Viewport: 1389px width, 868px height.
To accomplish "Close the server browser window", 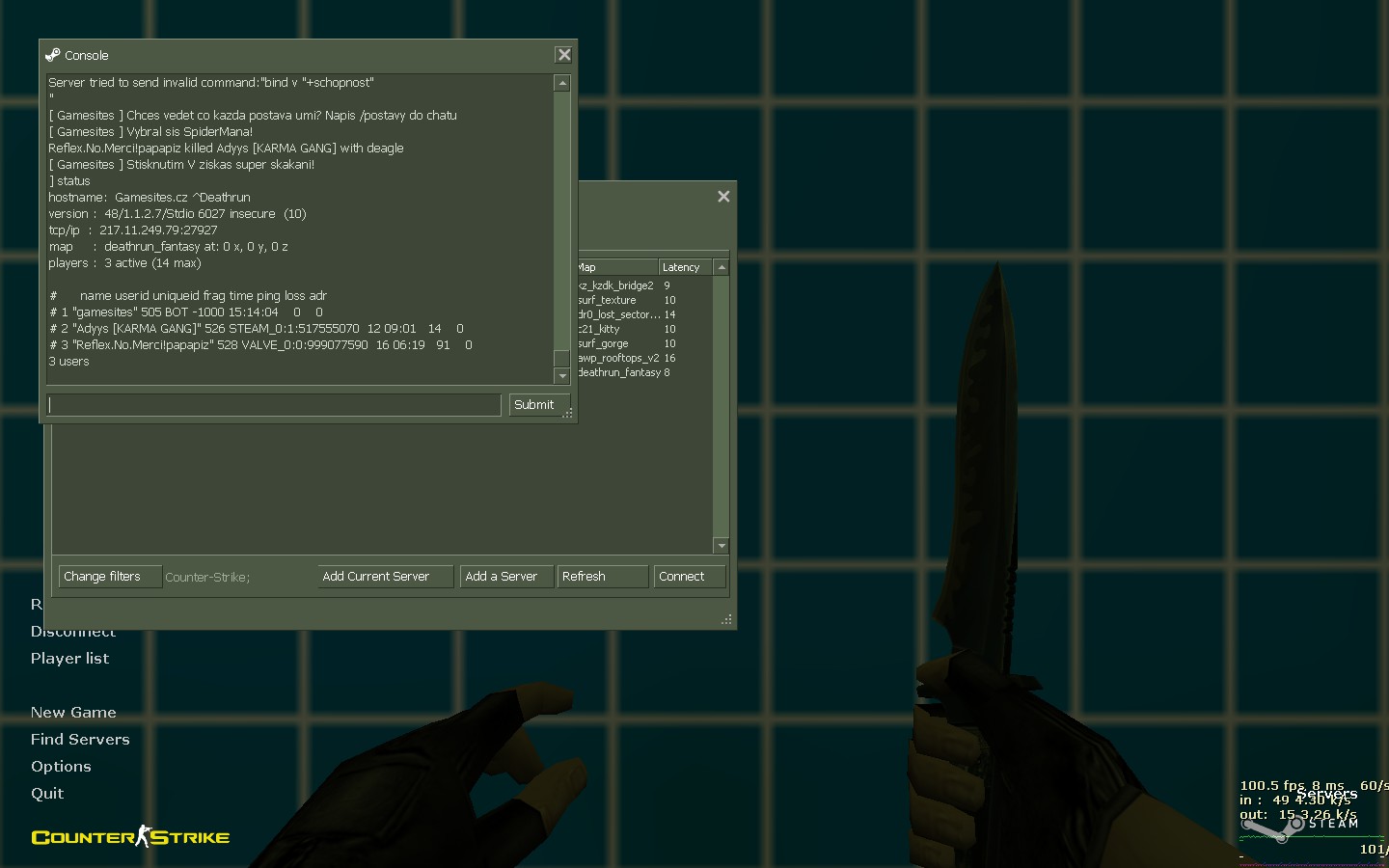I will point(723,197).
